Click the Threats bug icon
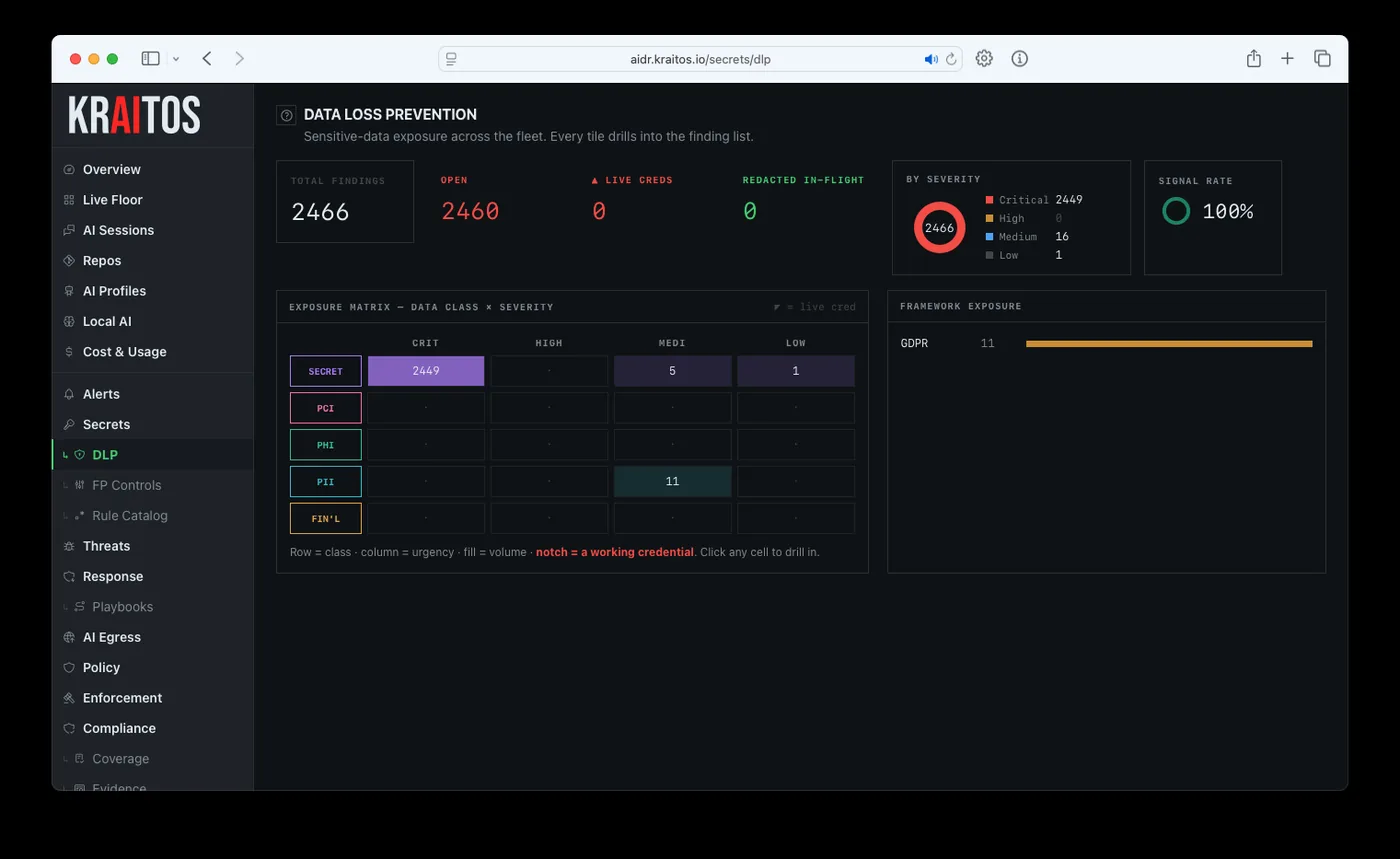The height and width of the screenshot is (859, 1400). coord(69,546)
